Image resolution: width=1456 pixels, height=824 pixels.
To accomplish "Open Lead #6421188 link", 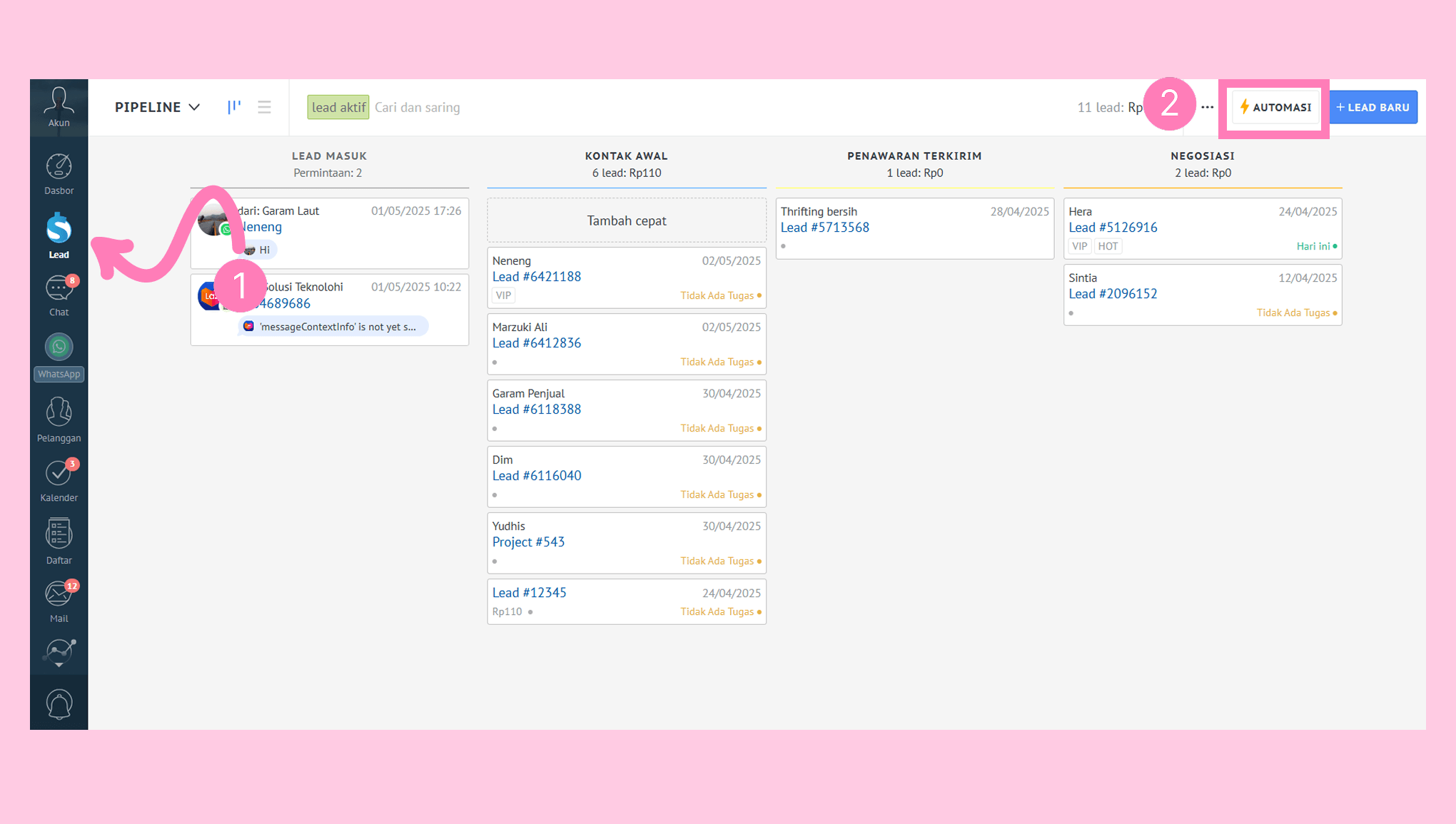I will [x=536, y=277].
